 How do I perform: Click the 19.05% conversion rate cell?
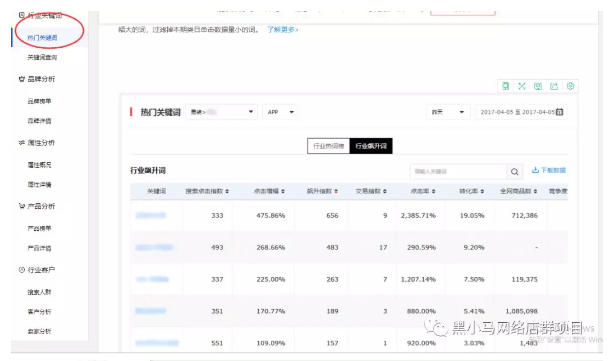[x=472, y=215]
